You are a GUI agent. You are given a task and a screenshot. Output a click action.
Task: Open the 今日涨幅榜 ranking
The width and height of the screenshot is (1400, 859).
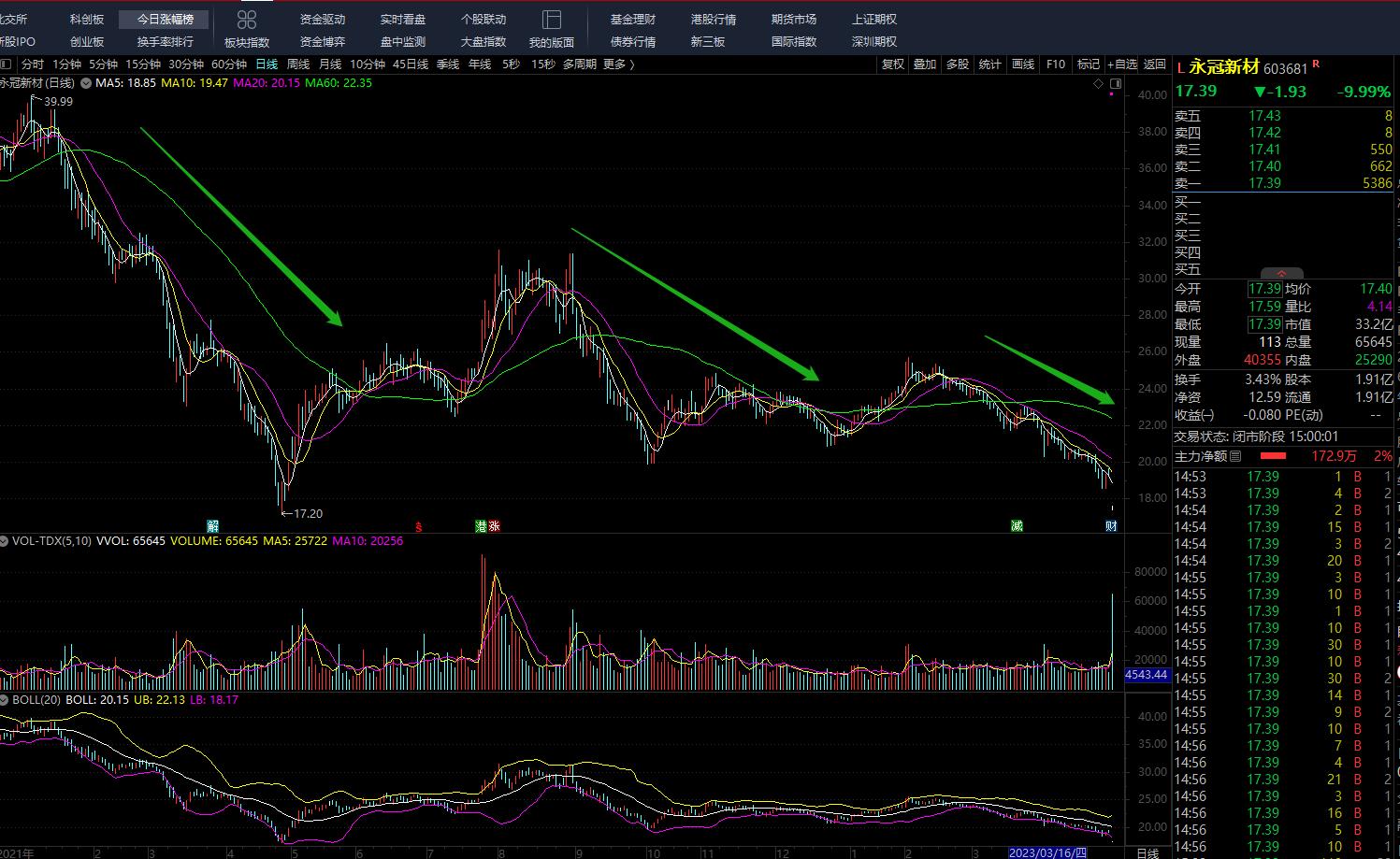tap(166, 20)
